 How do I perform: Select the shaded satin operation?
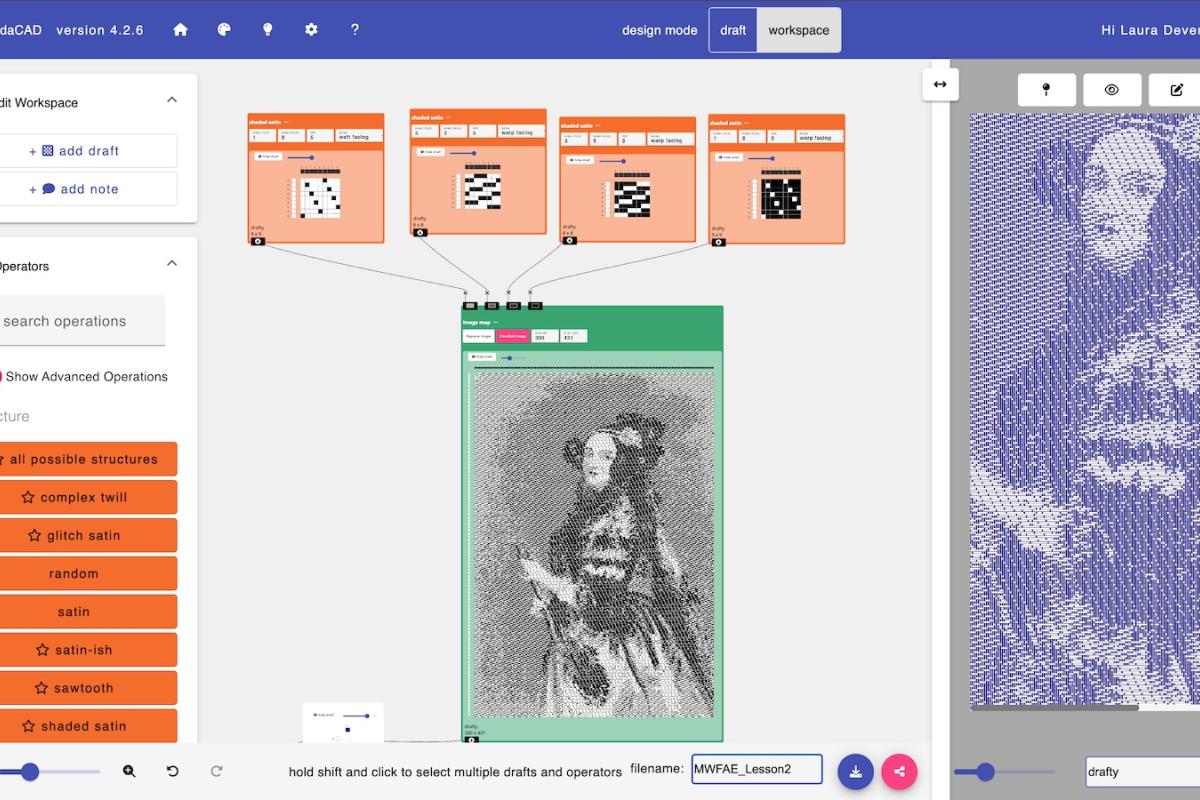pos(90,725)
